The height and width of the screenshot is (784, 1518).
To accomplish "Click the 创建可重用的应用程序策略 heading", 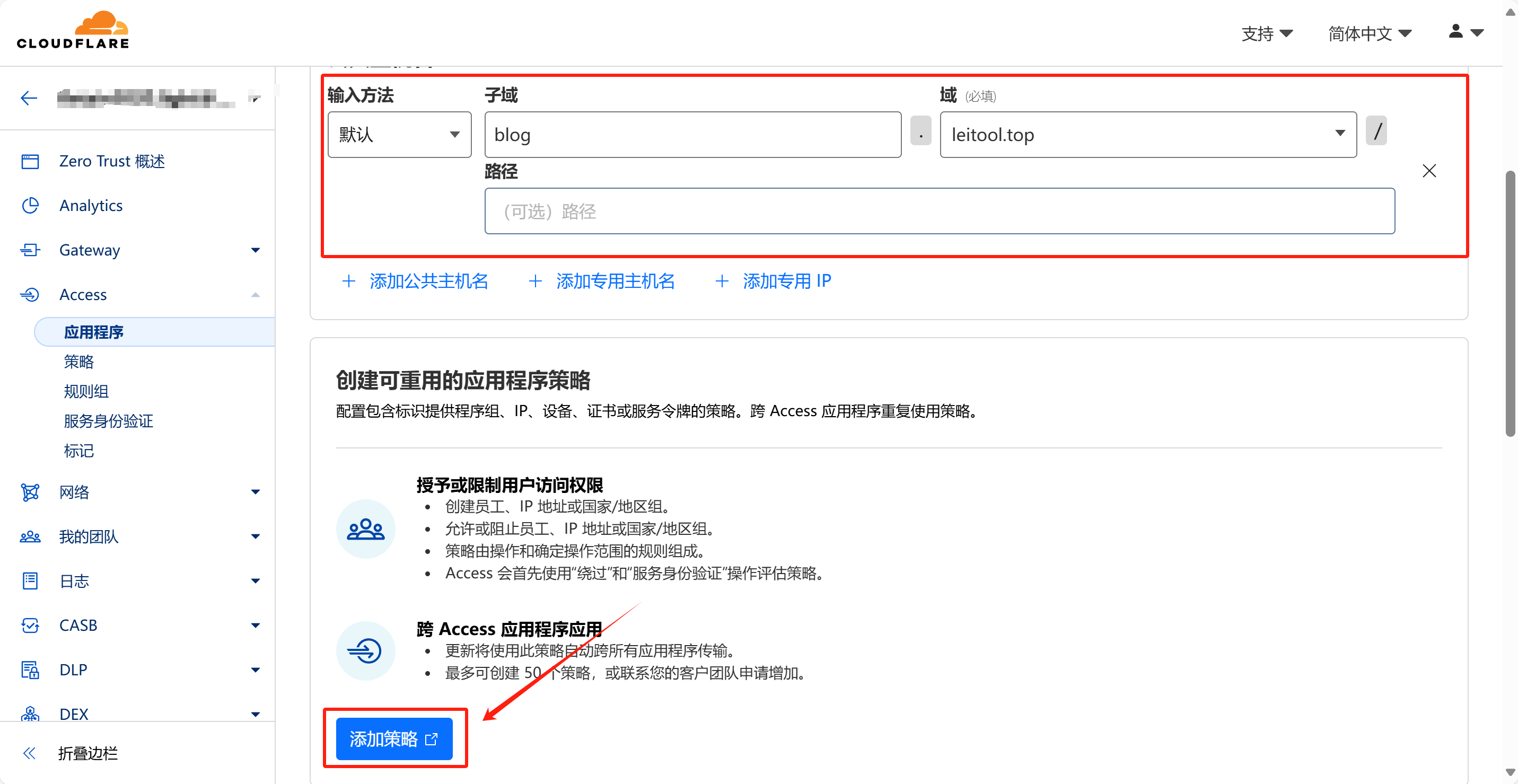I will (x=463, y=380).
